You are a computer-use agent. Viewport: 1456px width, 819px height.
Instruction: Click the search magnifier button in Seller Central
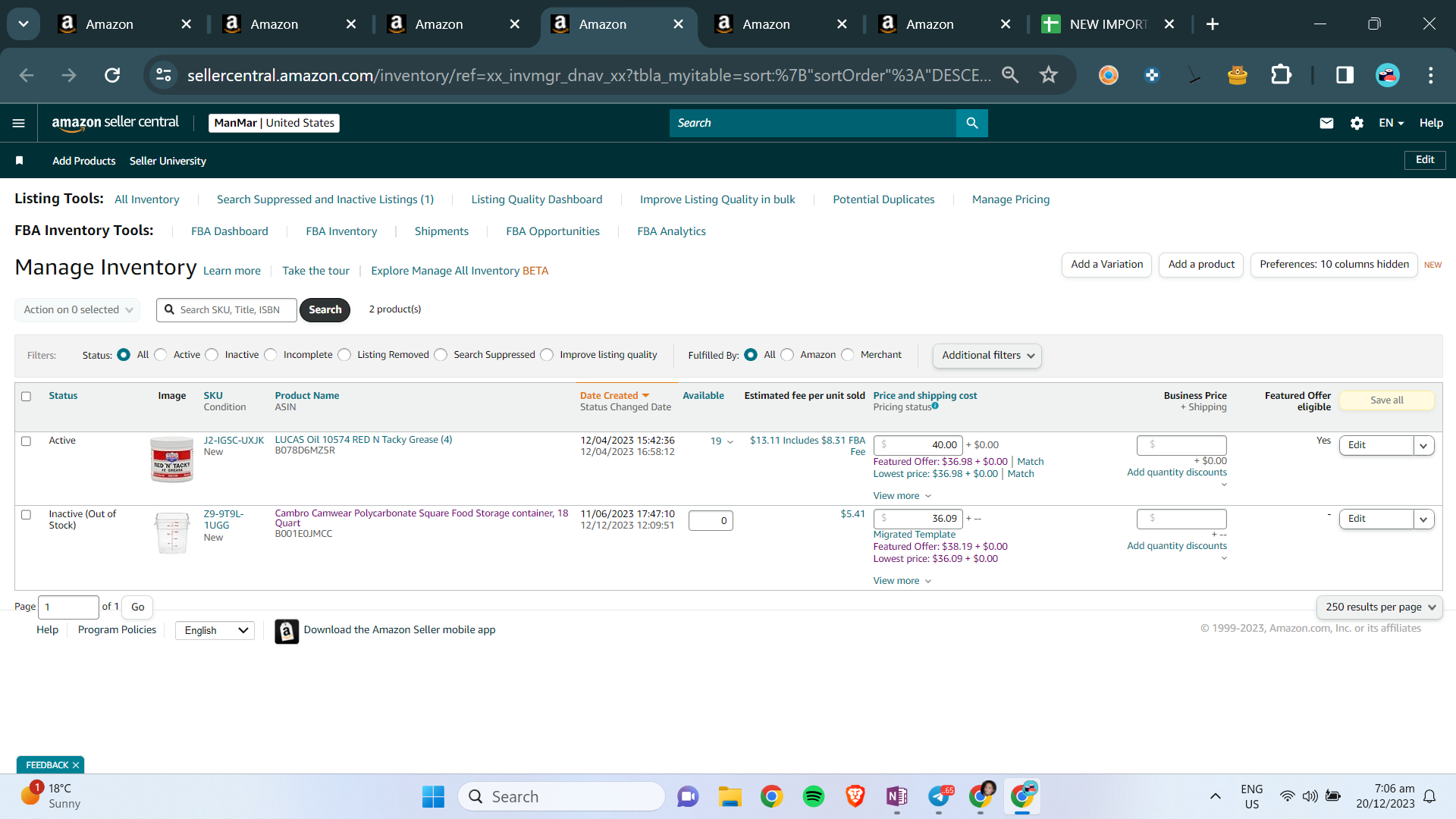972,123
